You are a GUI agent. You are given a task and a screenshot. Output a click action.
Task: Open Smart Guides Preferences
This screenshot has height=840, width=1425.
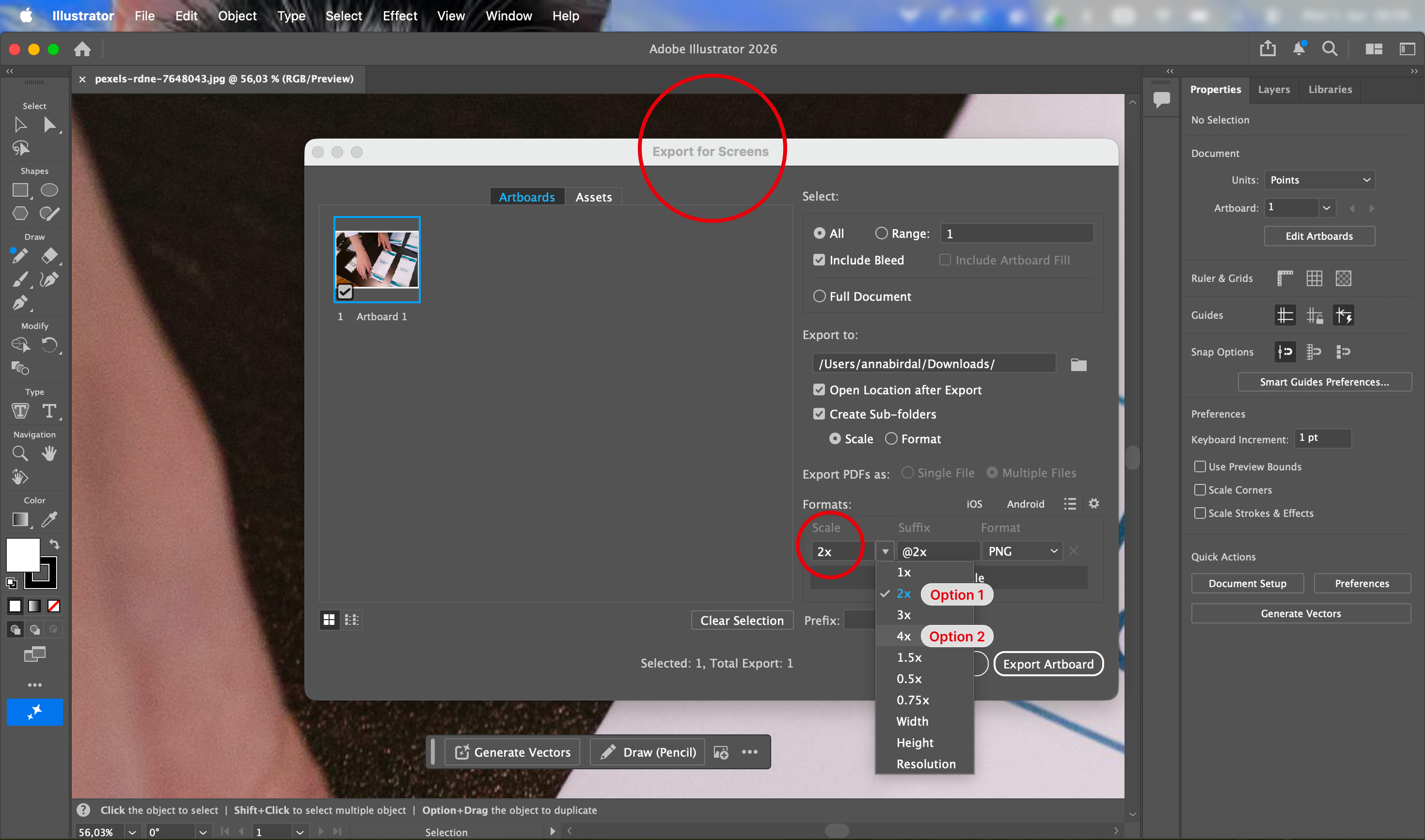[1324, 382]
